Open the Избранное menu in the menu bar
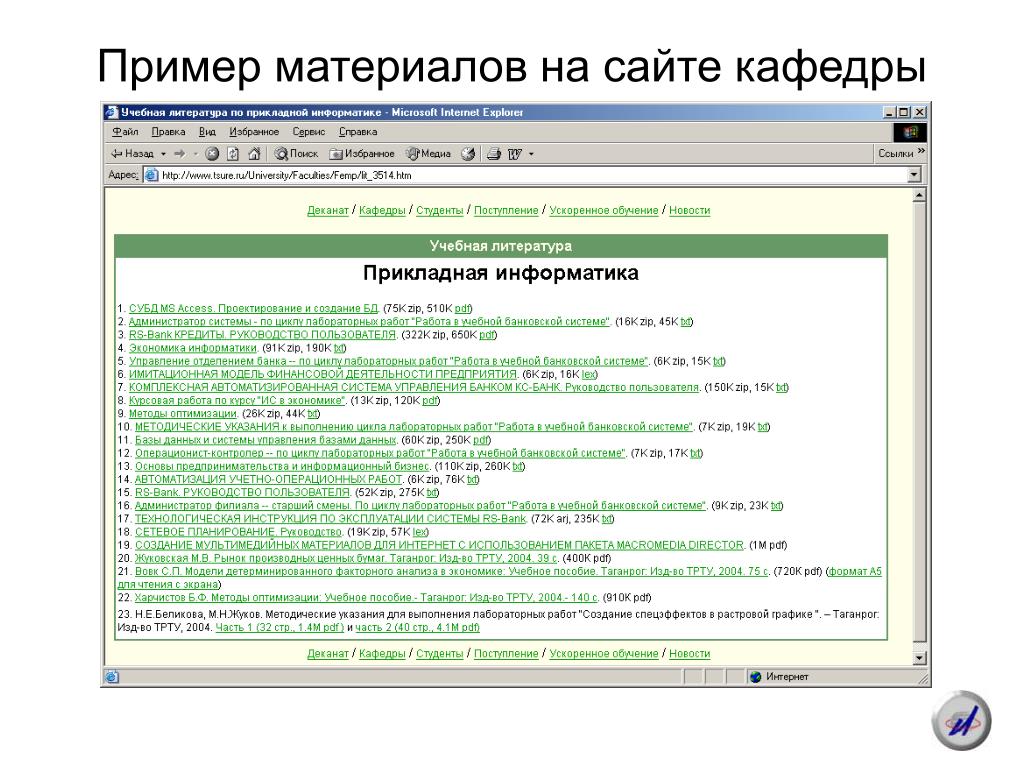This screenshot has height=768, width=1024. coord(254,132)
